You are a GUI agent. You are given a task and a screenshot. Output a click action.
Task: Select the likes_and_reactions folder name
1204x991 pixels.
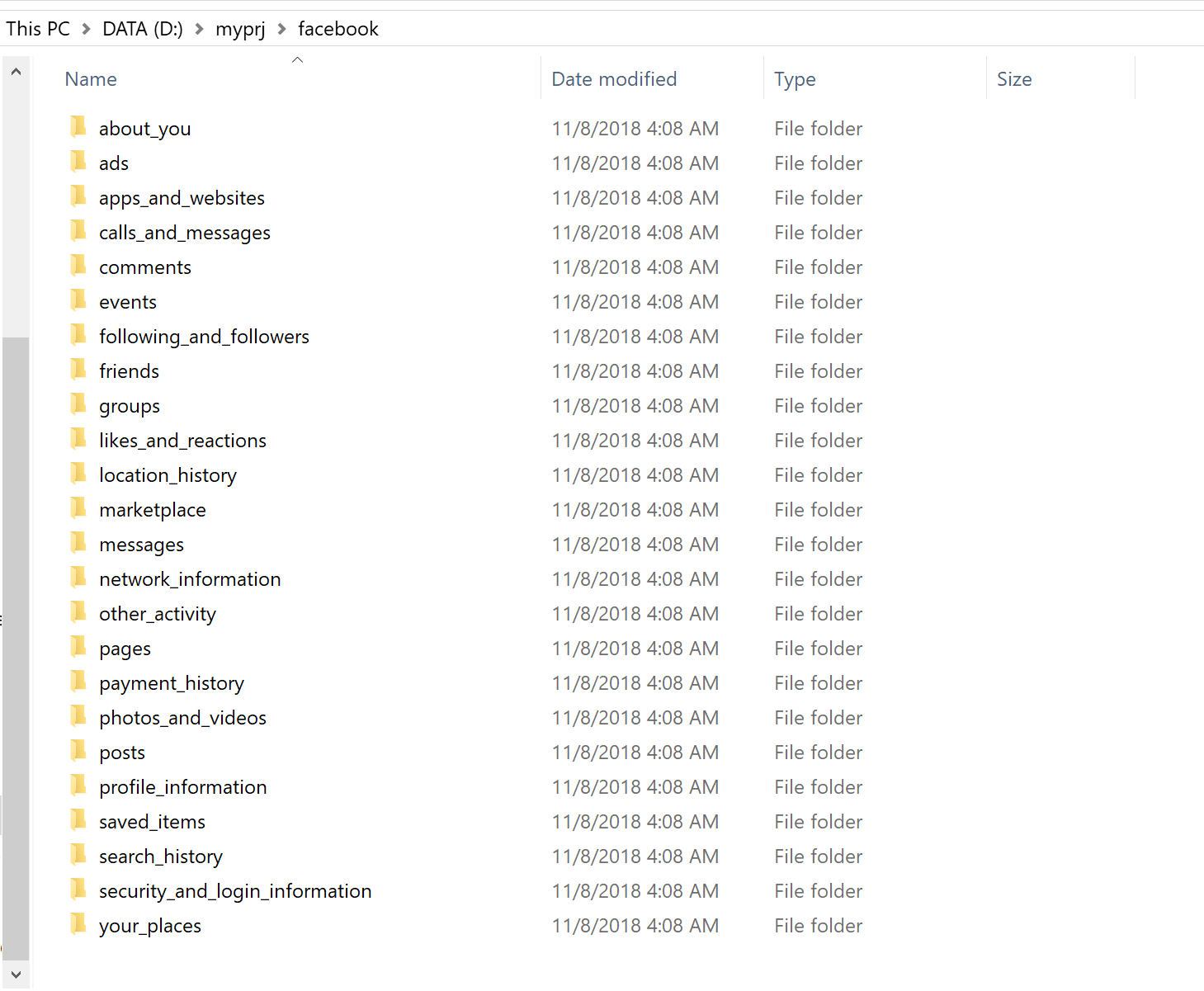(183, 441)
